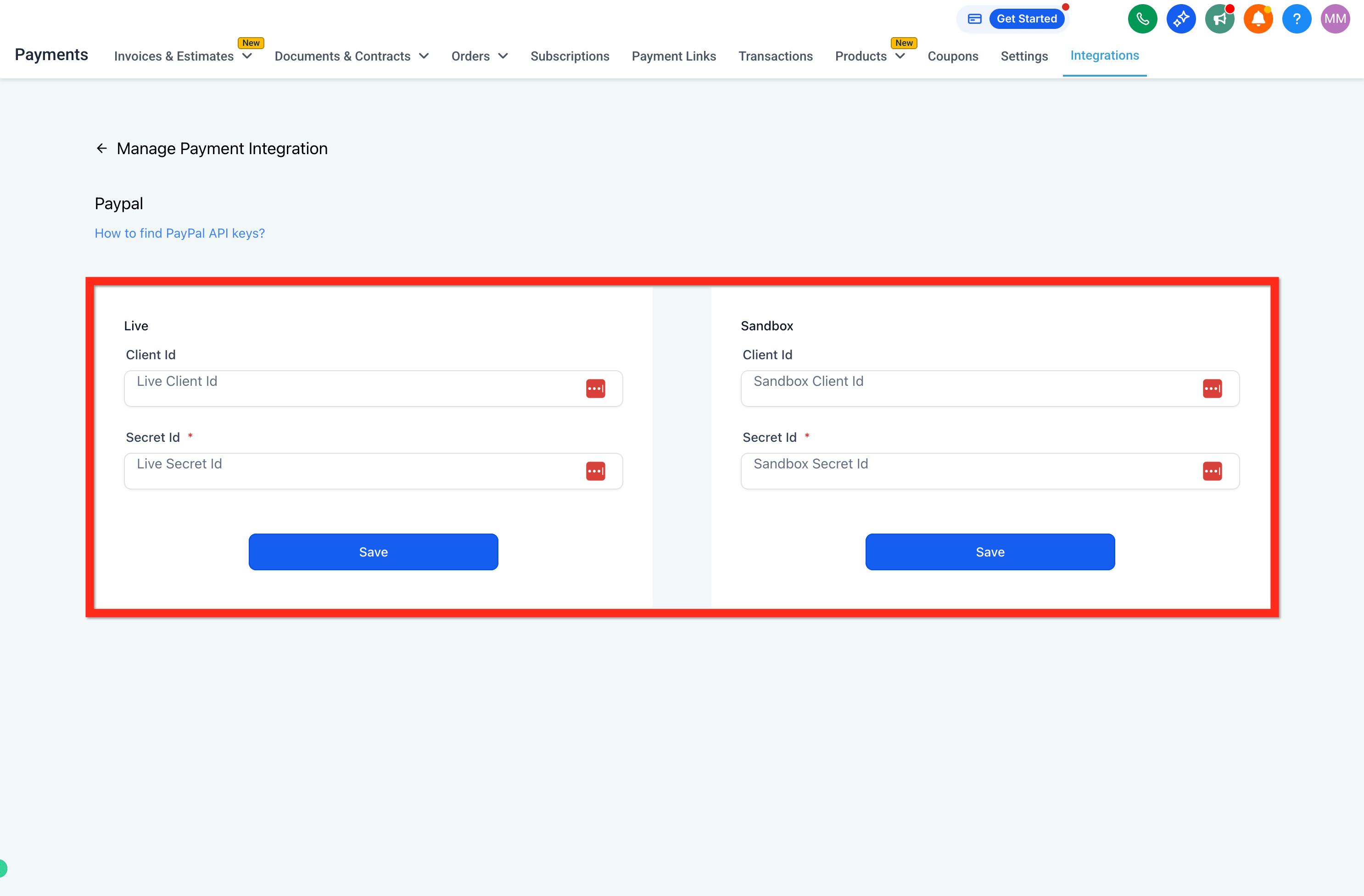Focus the Sandbox Secret Id input
Screen dimensions: 1364x896
pos(990,471)
